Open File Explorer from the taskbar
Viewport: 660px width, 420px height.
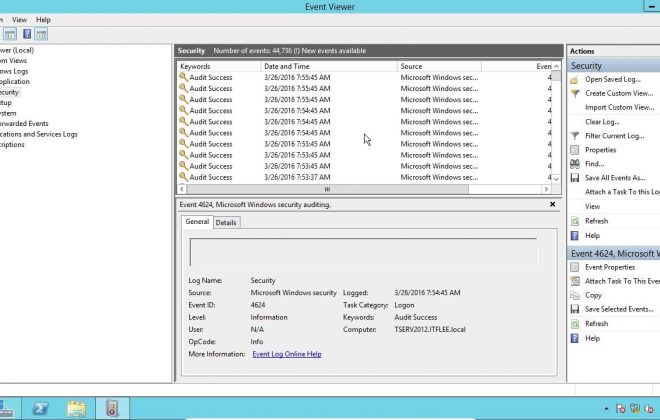click(x=76, y=409)
